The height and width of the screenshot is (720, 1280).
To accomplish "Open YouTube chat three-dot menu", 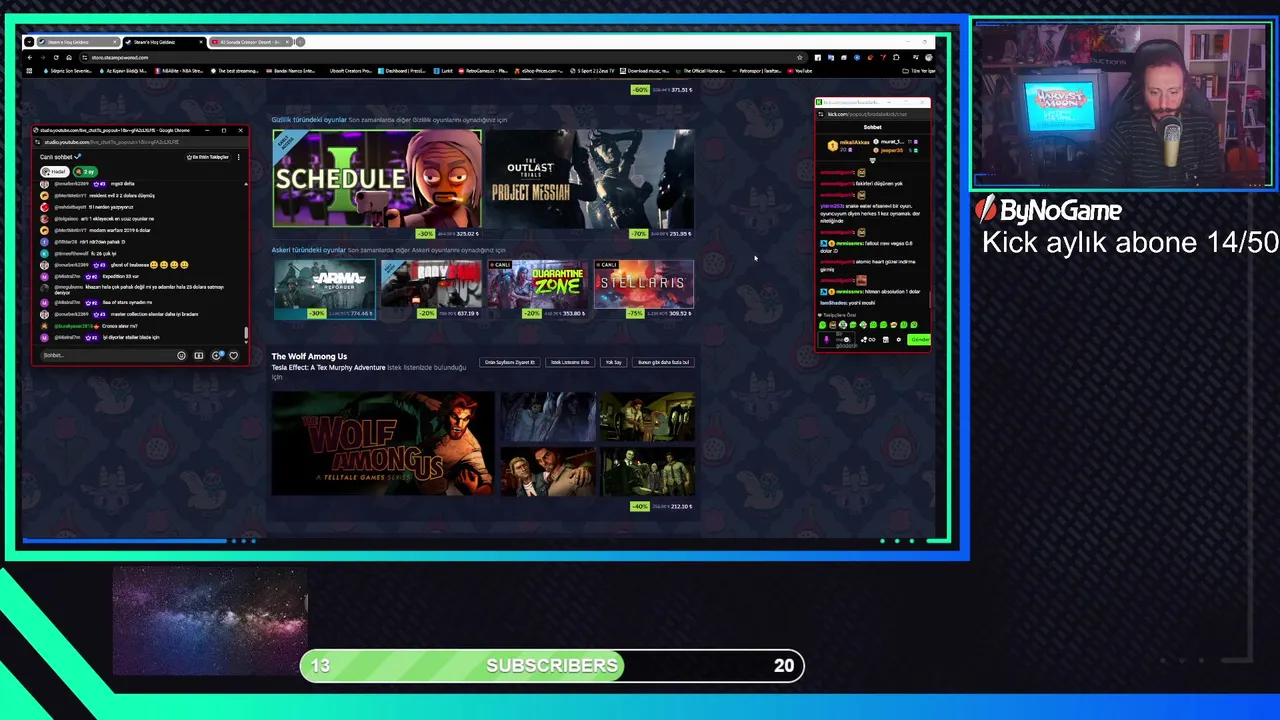I will coord(239,157).
